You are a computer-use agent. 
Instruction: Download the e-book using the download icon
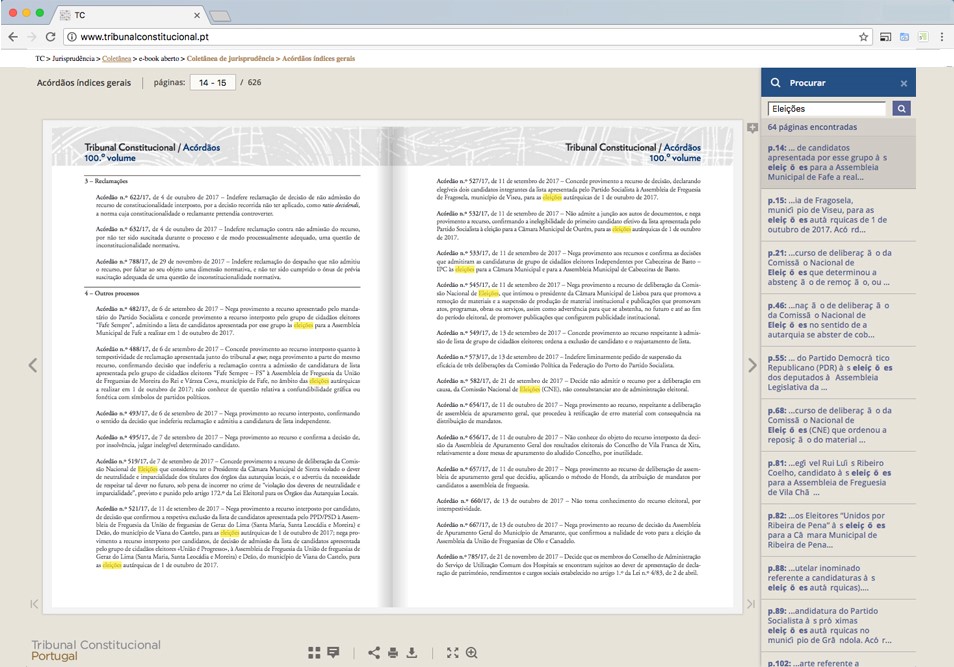point(411,653)
